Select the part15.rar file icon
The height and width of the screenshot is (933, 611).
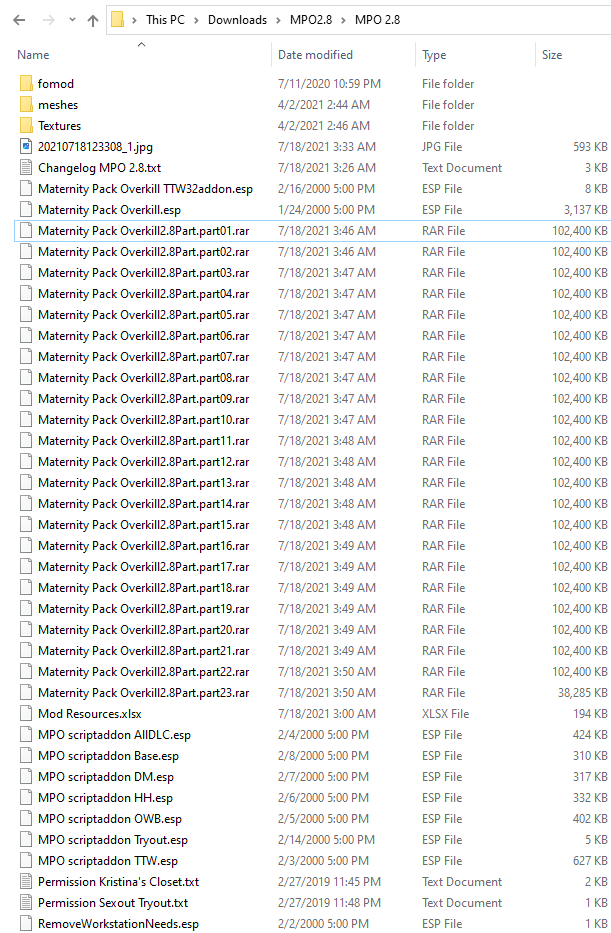(x=26, y=525)
